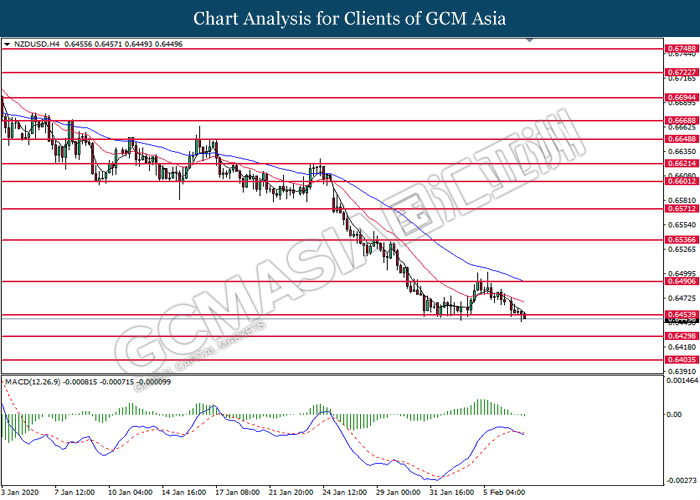The width and height of the screenshot is (700, 500).
Task: Click the 0.64906 resistance price tag
Action: click(680, 282)
